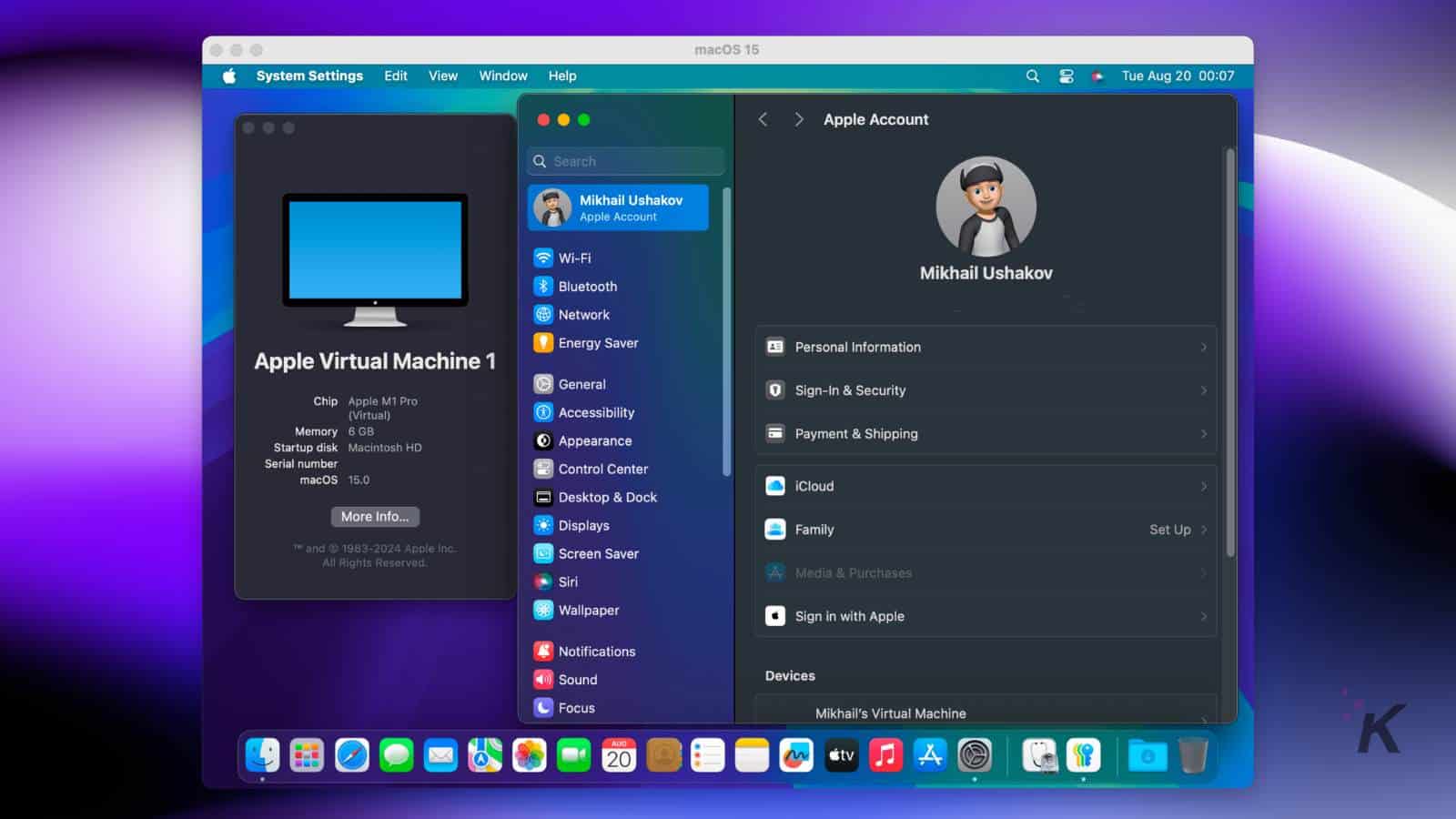Image resolution: width=1456 pixels, height=819 pixels.
Task: Open Contacts from the Dock
Action: (x=663, y=754)
